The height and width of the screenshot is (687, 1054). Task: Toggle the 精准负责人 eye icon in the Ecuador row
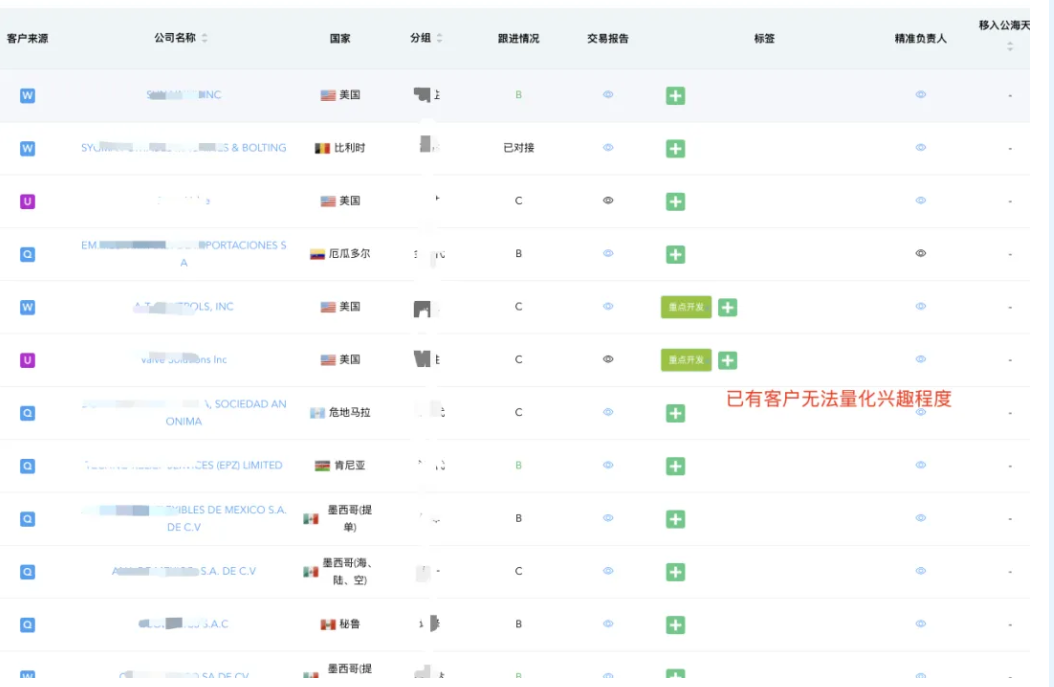(921, 254)
